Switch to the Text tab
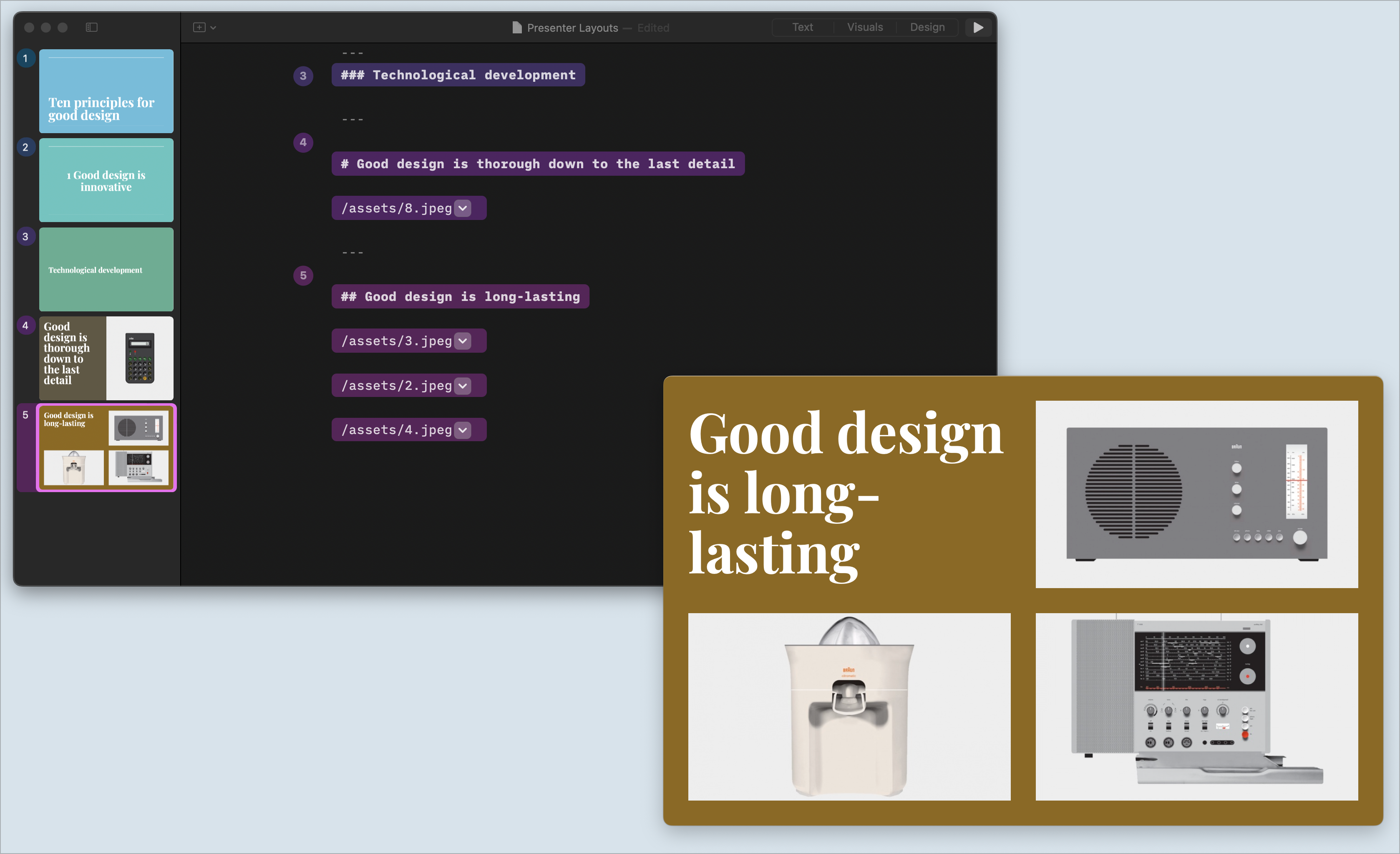Image resolution: width=1400 pixels, height=854 pixels. (x=802, y=27)
